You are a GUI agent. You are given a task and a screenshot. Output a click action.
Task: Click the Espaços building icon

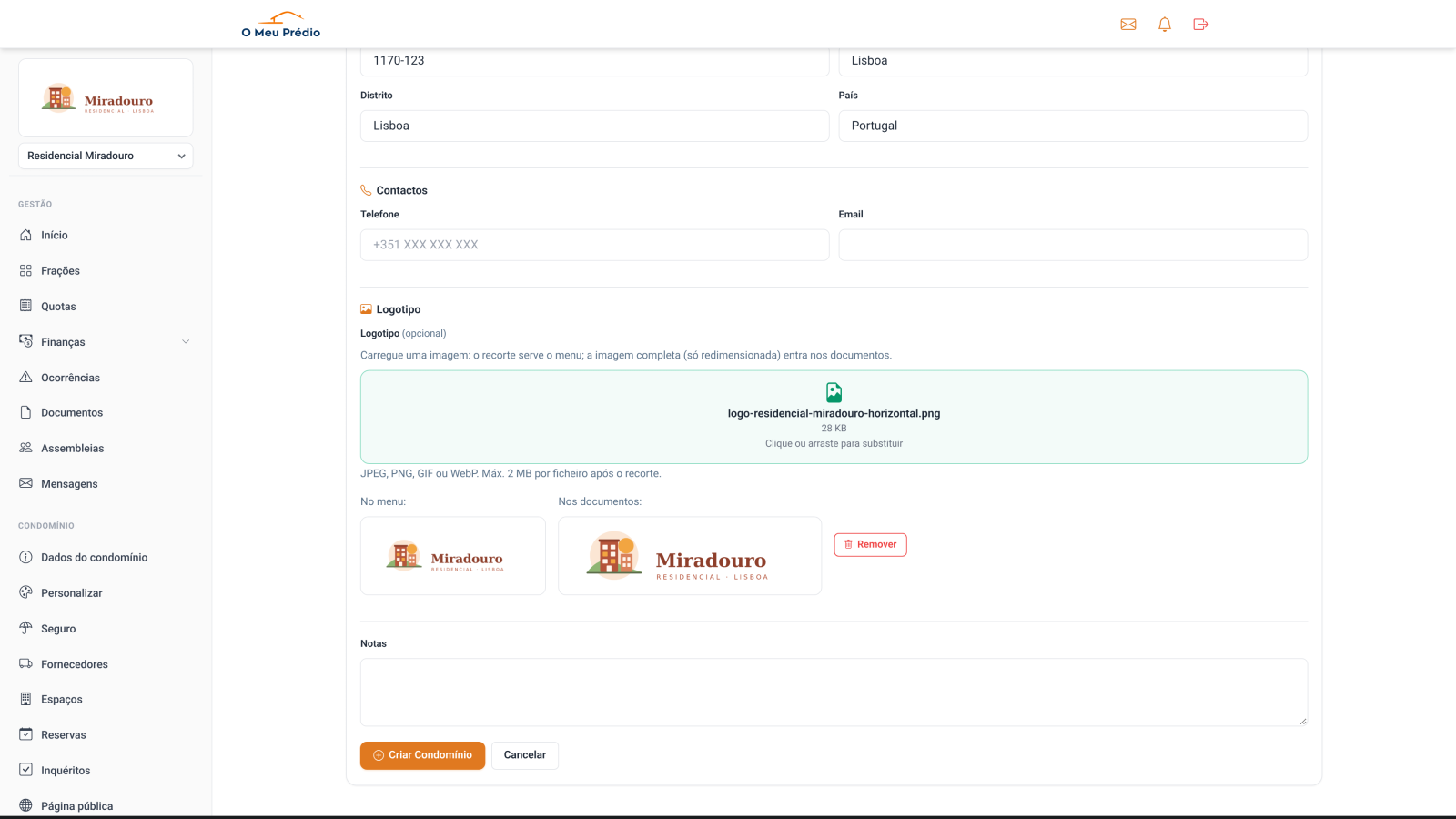25,699
